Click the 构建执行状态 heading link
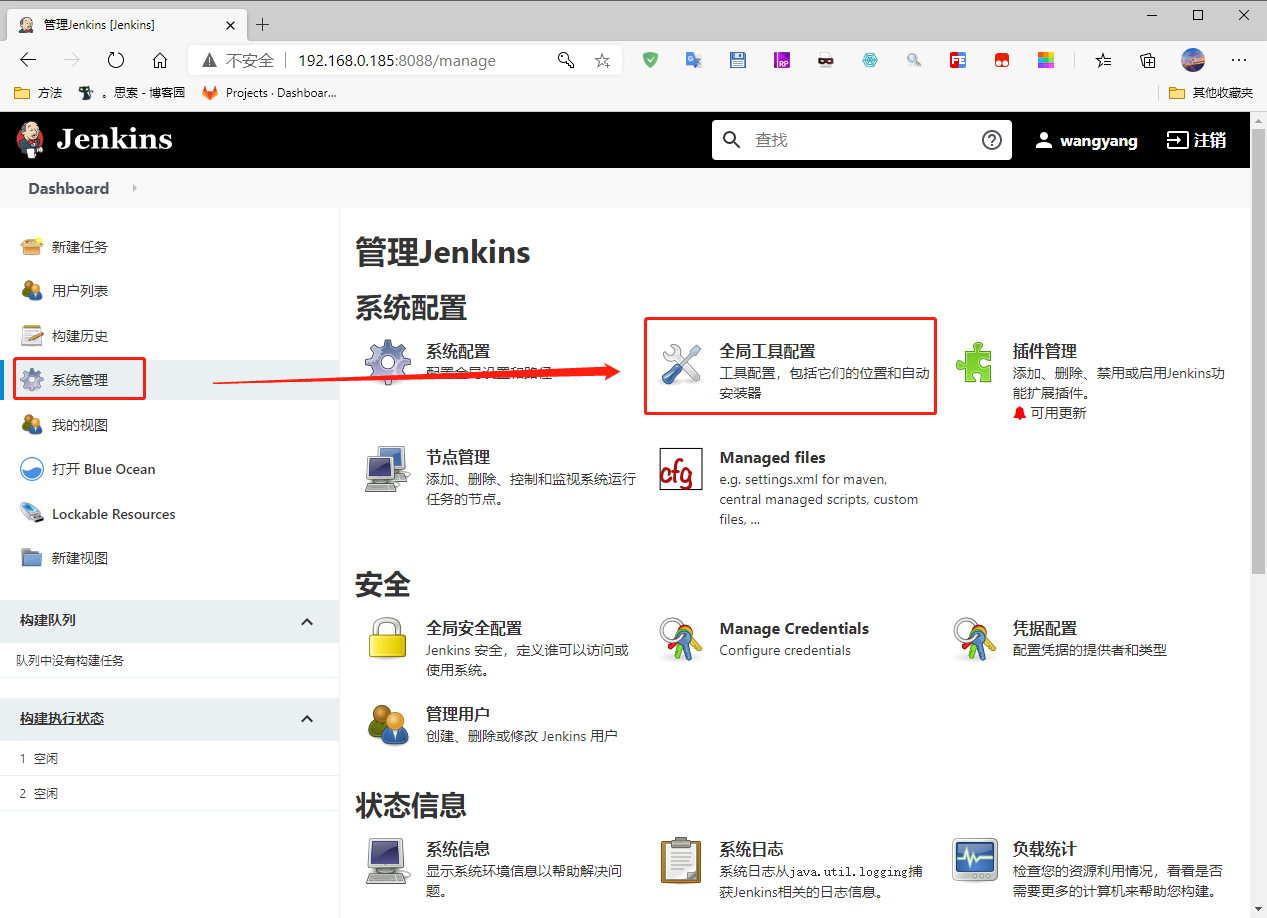The width and height of the screenshot is (1267, 918). click(x=62, y=719)
